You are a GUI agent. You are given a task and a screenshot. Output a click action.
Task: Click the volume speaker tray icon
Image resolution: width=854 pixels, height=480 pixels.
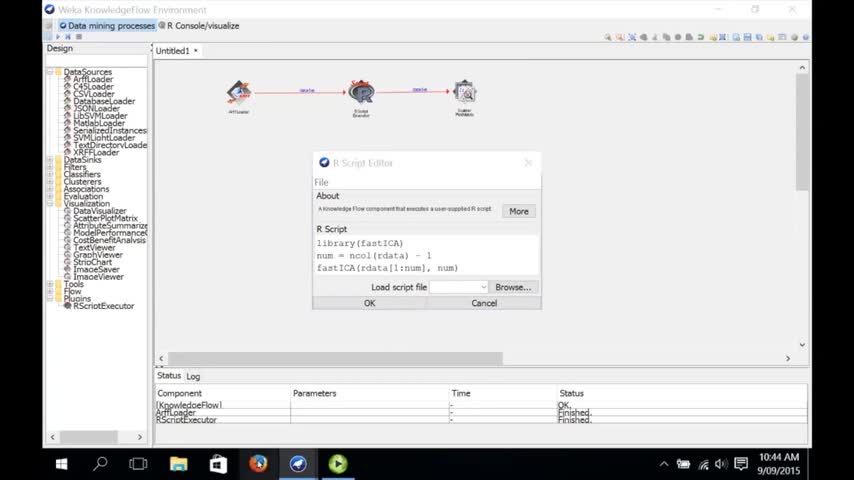tap(721, 464)
